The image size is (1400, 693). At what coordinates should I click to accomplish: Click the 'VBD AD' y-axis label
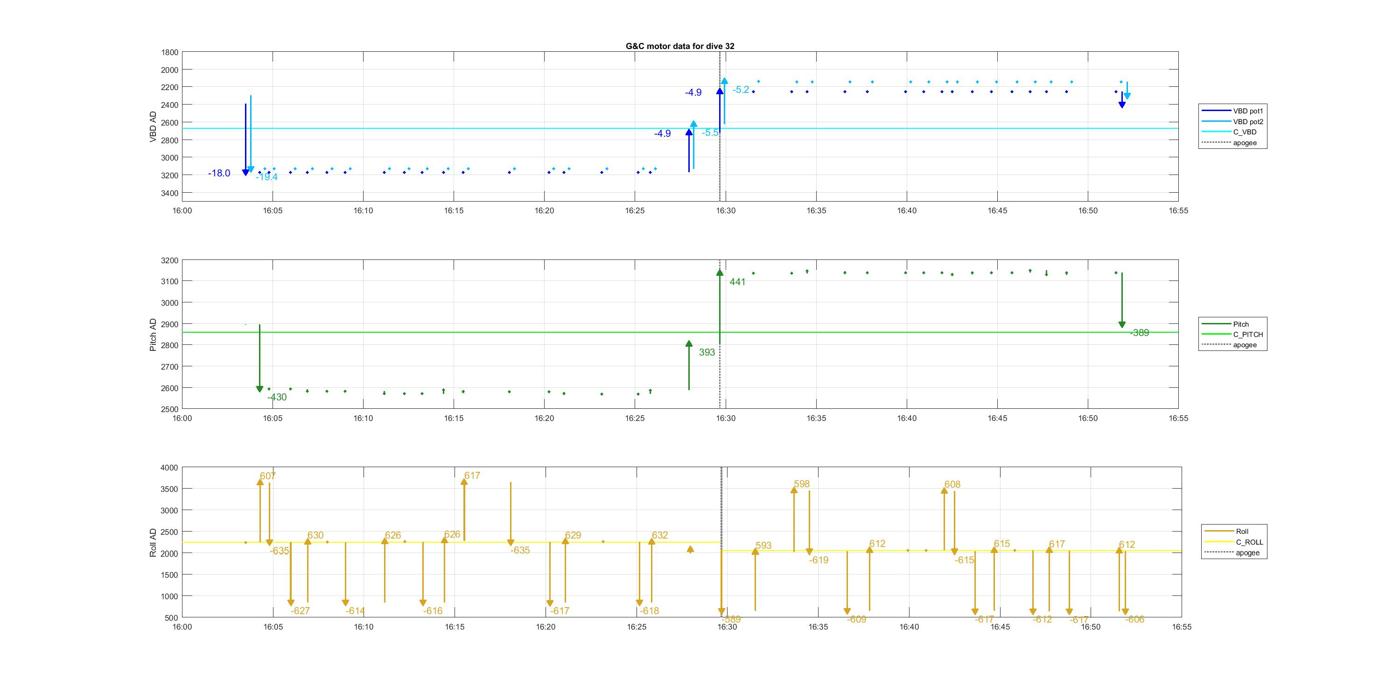tap(154, 126)
